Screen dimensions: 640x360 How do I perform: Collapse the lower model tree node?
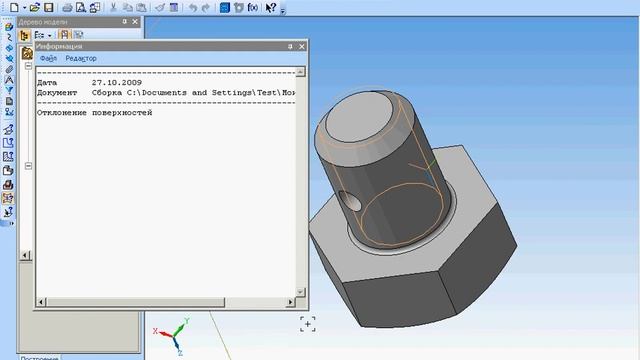pos(28,166)
